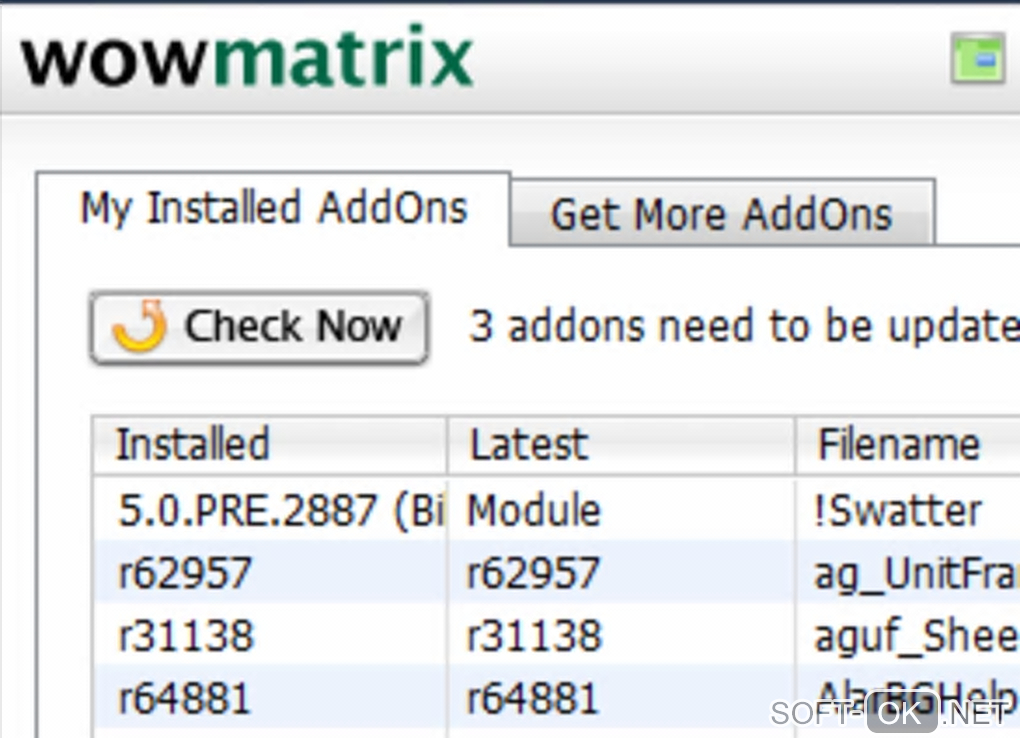Click installed r31138 cell

click(270, 635)
